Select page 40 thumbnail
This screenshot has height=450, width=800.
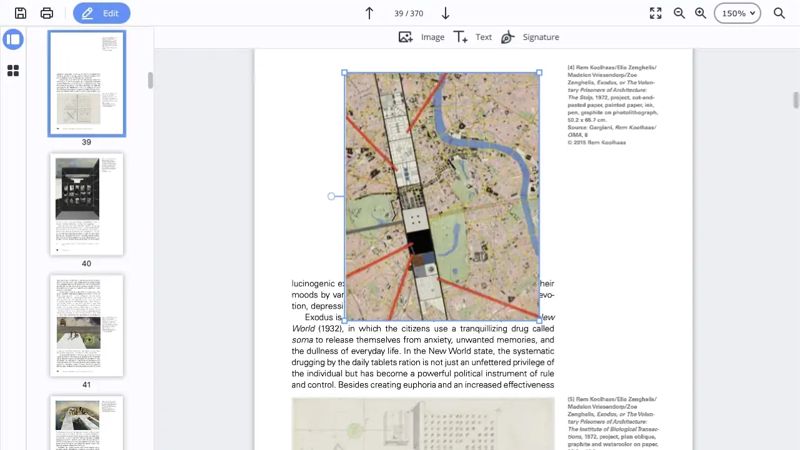(87, 204)
